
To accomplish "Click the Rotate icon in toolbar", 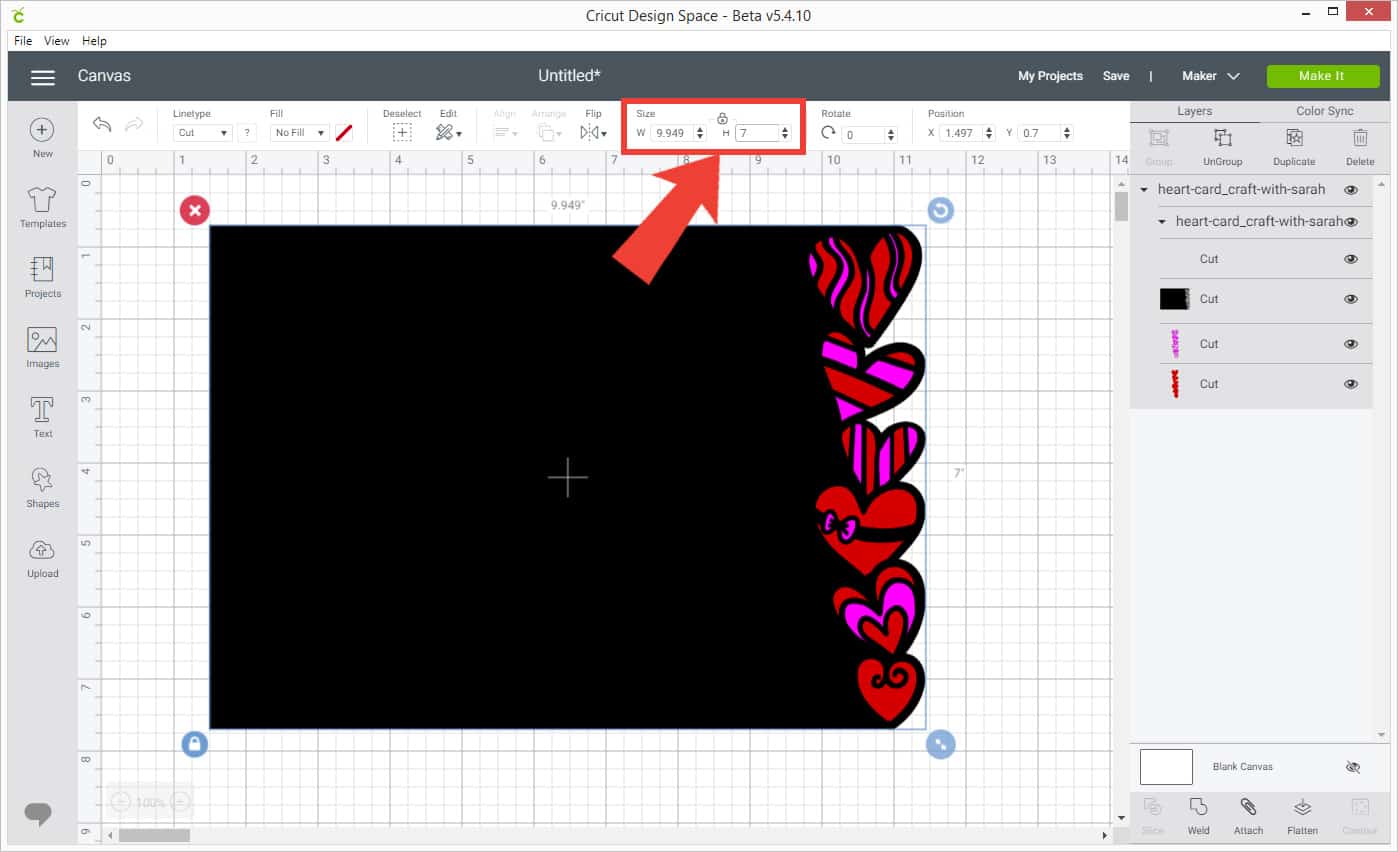I will [828, 133].
